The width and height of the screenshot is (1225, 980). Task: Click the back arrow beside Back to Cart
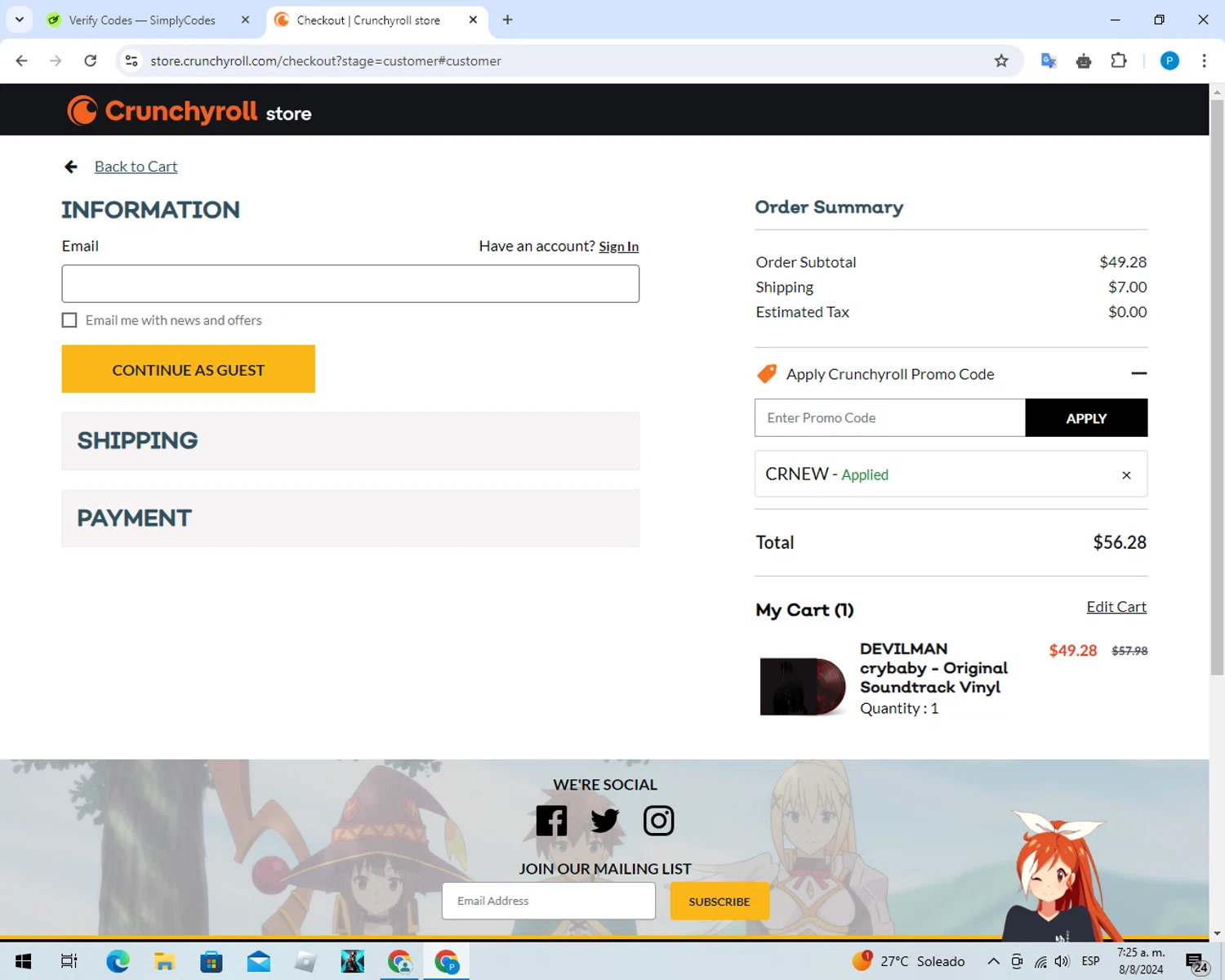71,167
